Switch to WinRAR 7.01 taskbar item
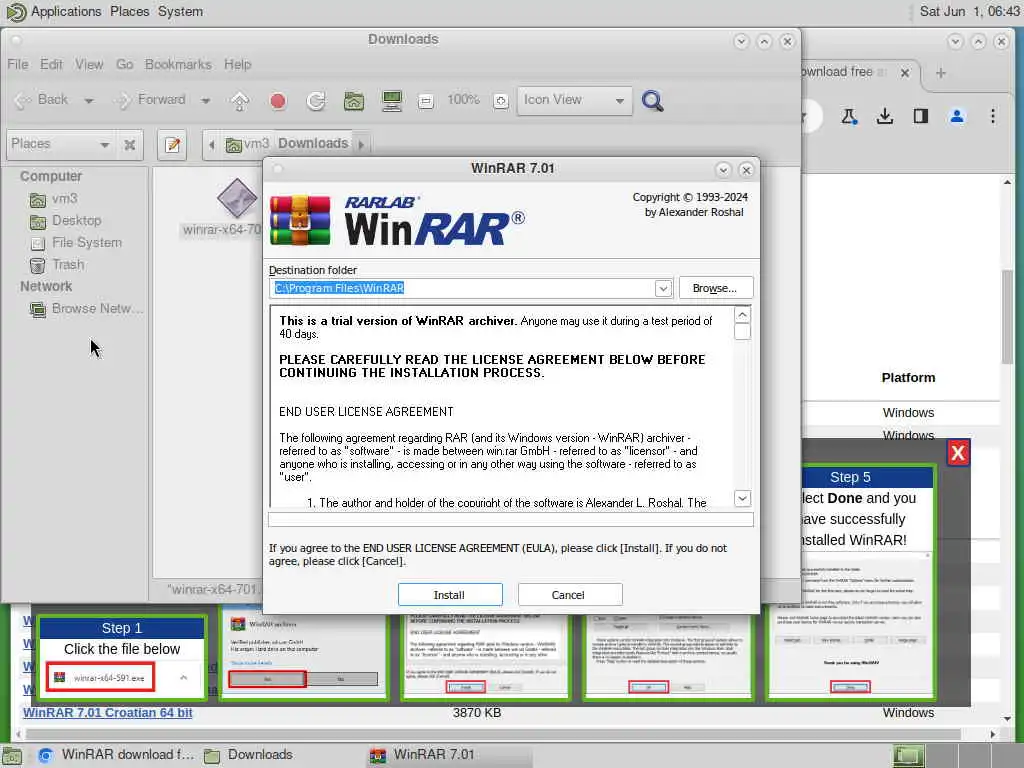 (x=449, y=755)
